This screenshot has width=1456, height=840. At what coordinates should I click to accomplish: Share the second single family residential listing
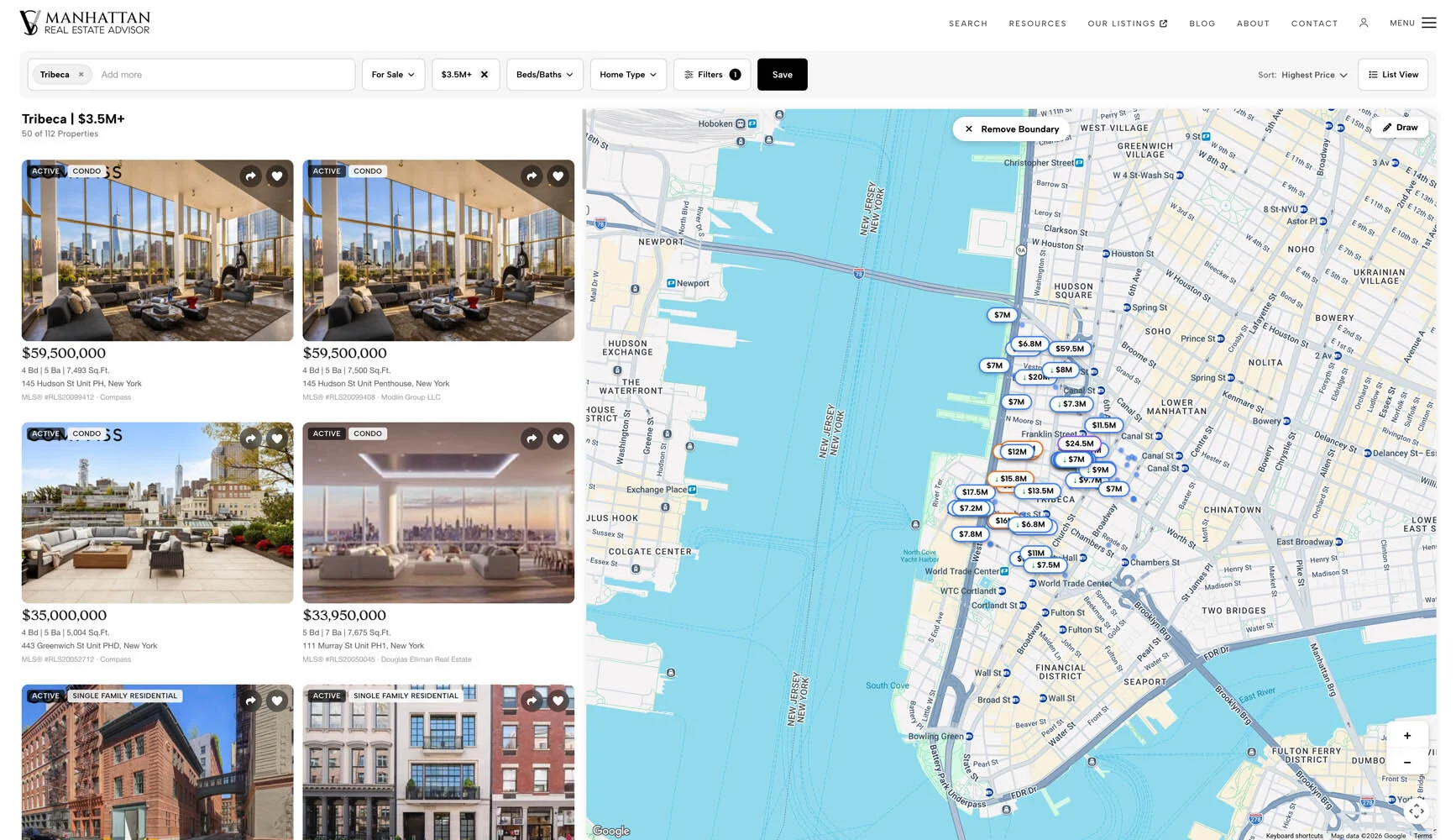pos(532,701)
